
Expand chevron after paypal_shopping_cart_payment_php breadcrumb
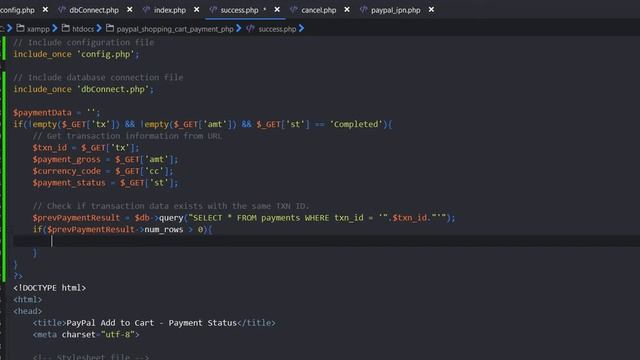tap(239, 29)
